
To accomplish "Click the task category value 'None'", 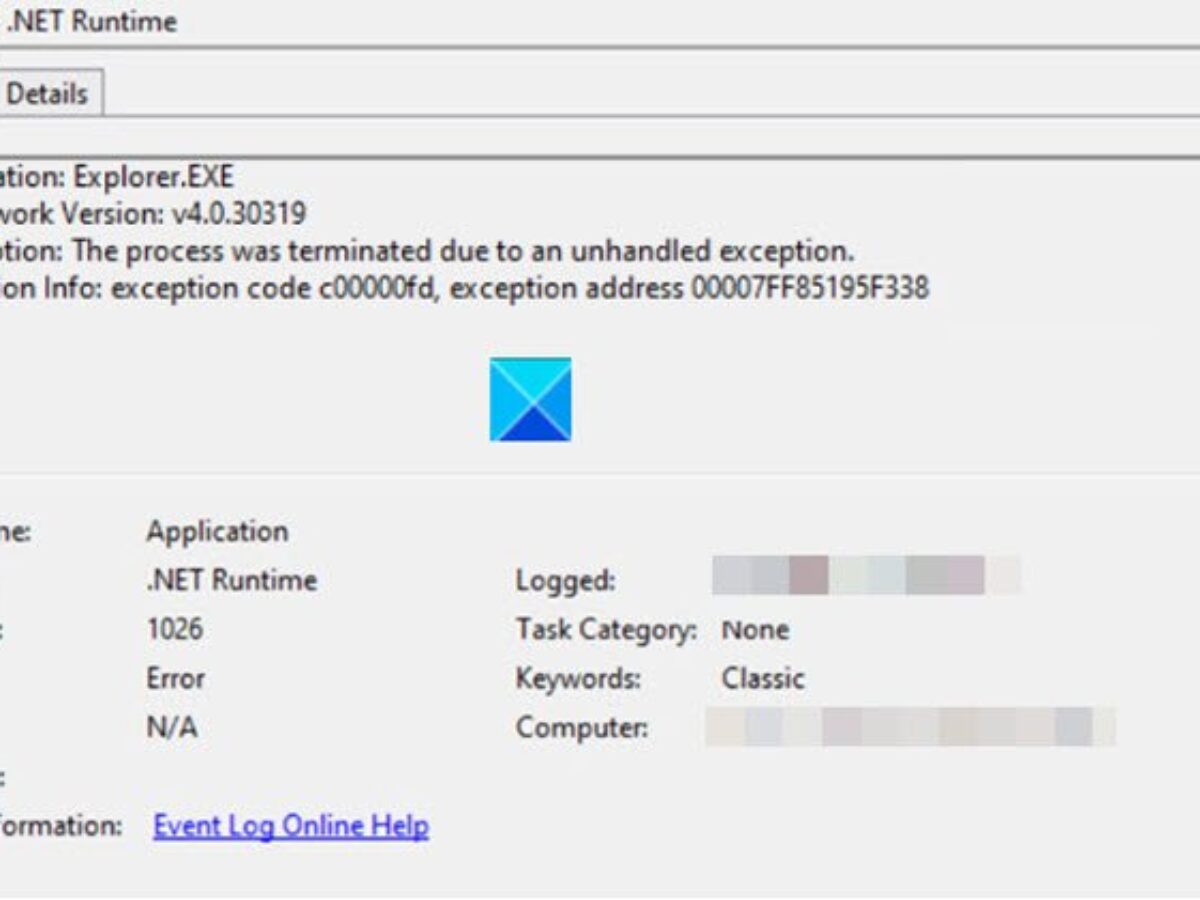I will click(x=755, y=630).
